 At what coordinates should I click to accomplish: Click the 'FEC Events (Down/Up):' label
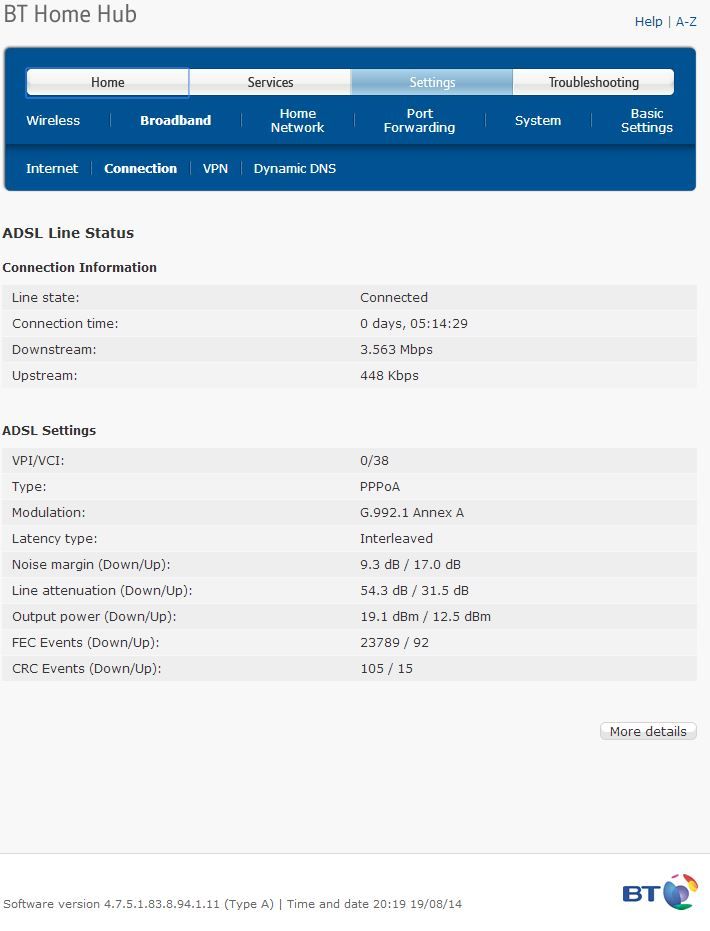85,643
